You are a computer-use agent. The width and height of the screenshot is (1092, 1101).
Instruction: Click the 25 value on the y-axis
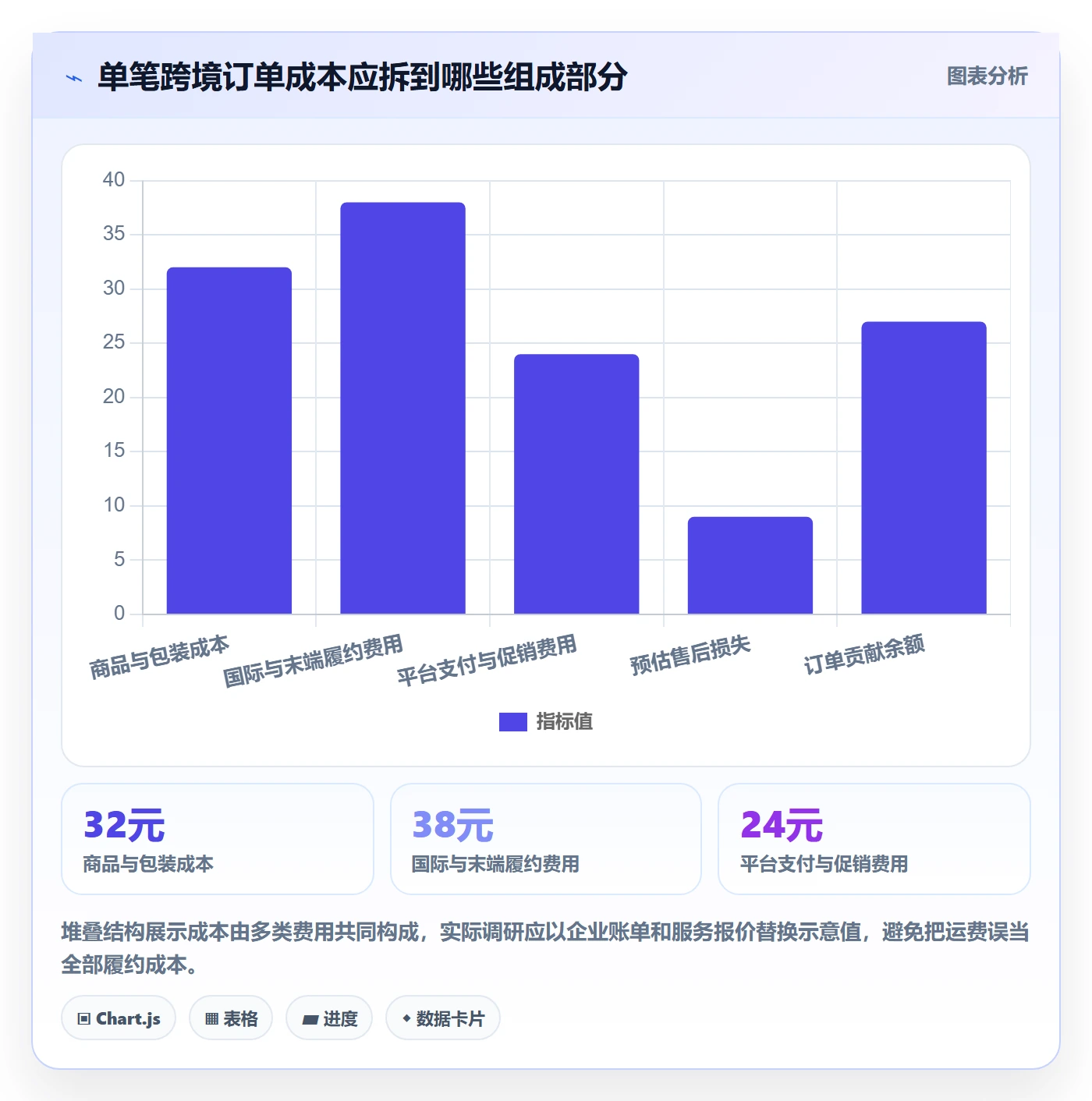coord(114,342)
